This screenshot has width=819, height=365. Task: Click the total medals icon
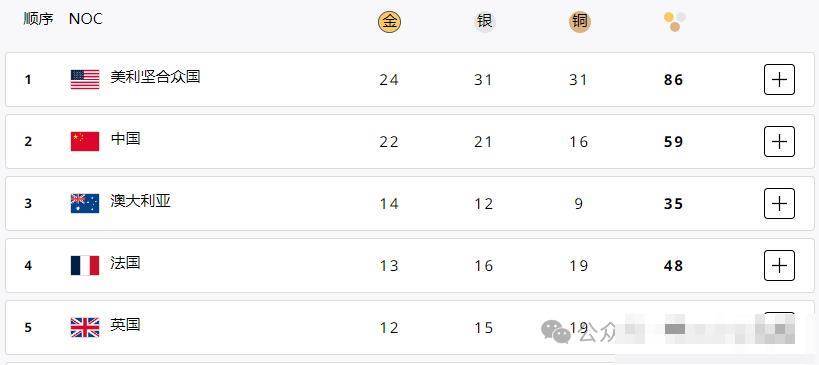(x=674, y=22)
